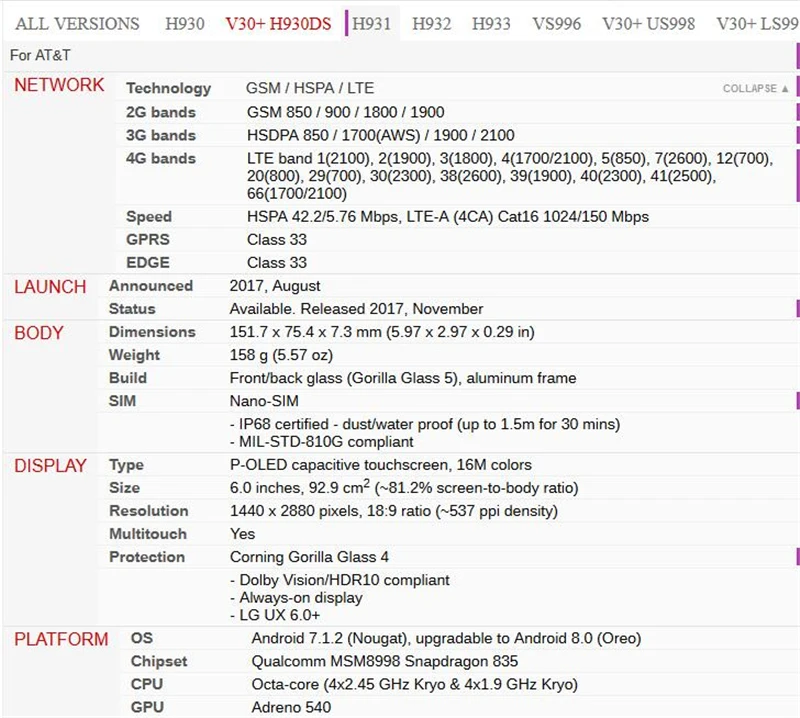The height and width of the screenshot is (718, 800).
Task: Click the Qualcomm MSM8998 Snapdragon 835 value
Action: pyautogui.click(x=385, y=661)
